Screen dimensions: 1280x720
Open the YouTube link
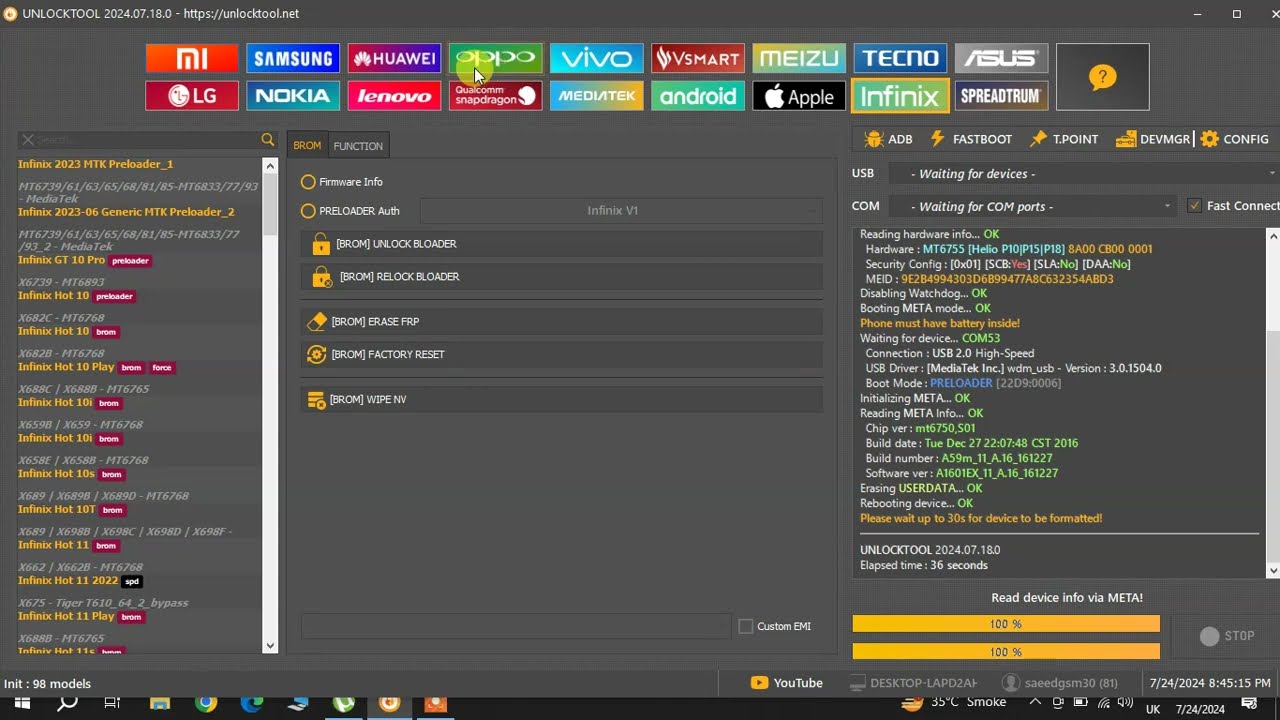[x=787, y=683]
